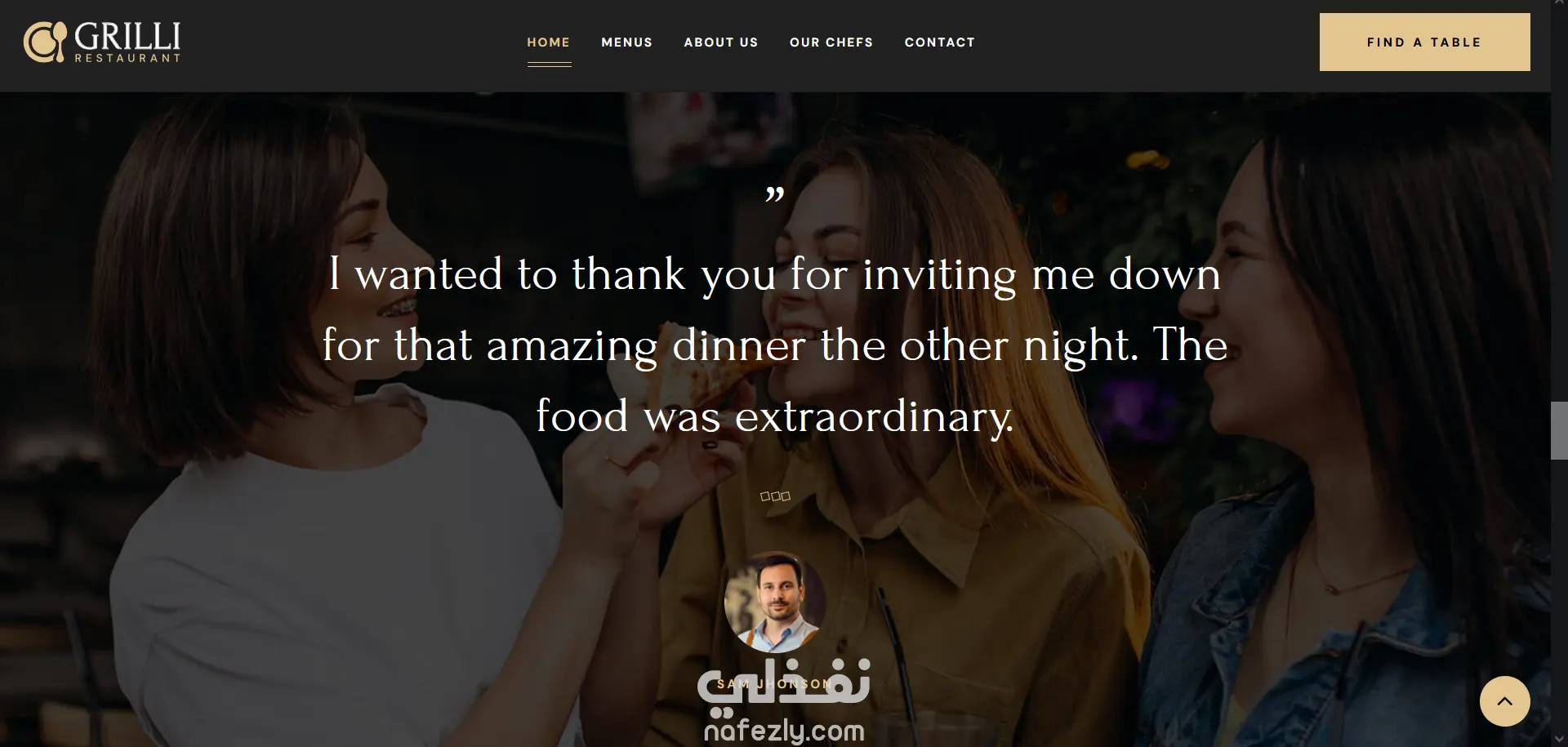Click the testimonial quote text
1568x747 pixels.
[x=775, y=345]
